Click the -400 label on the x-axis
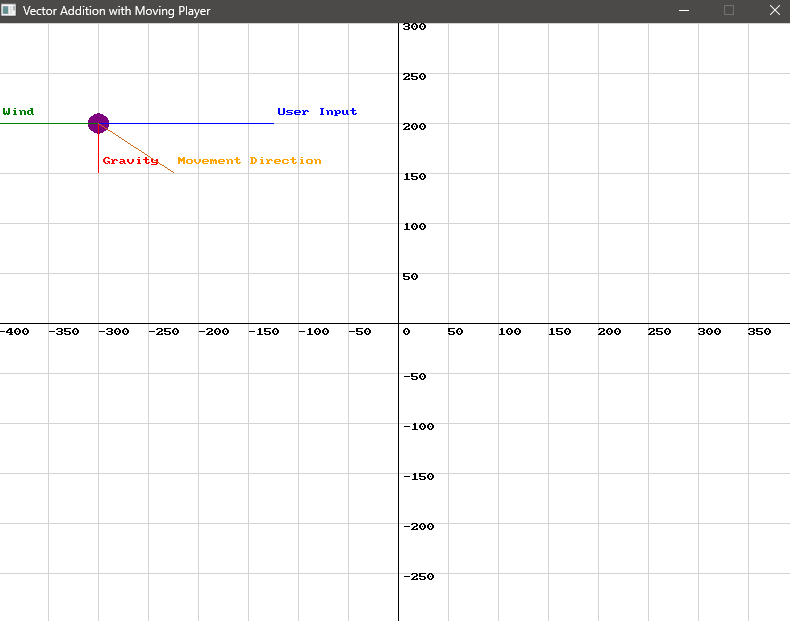This screenshot has height=621, width=790. (x=14, y=332)
